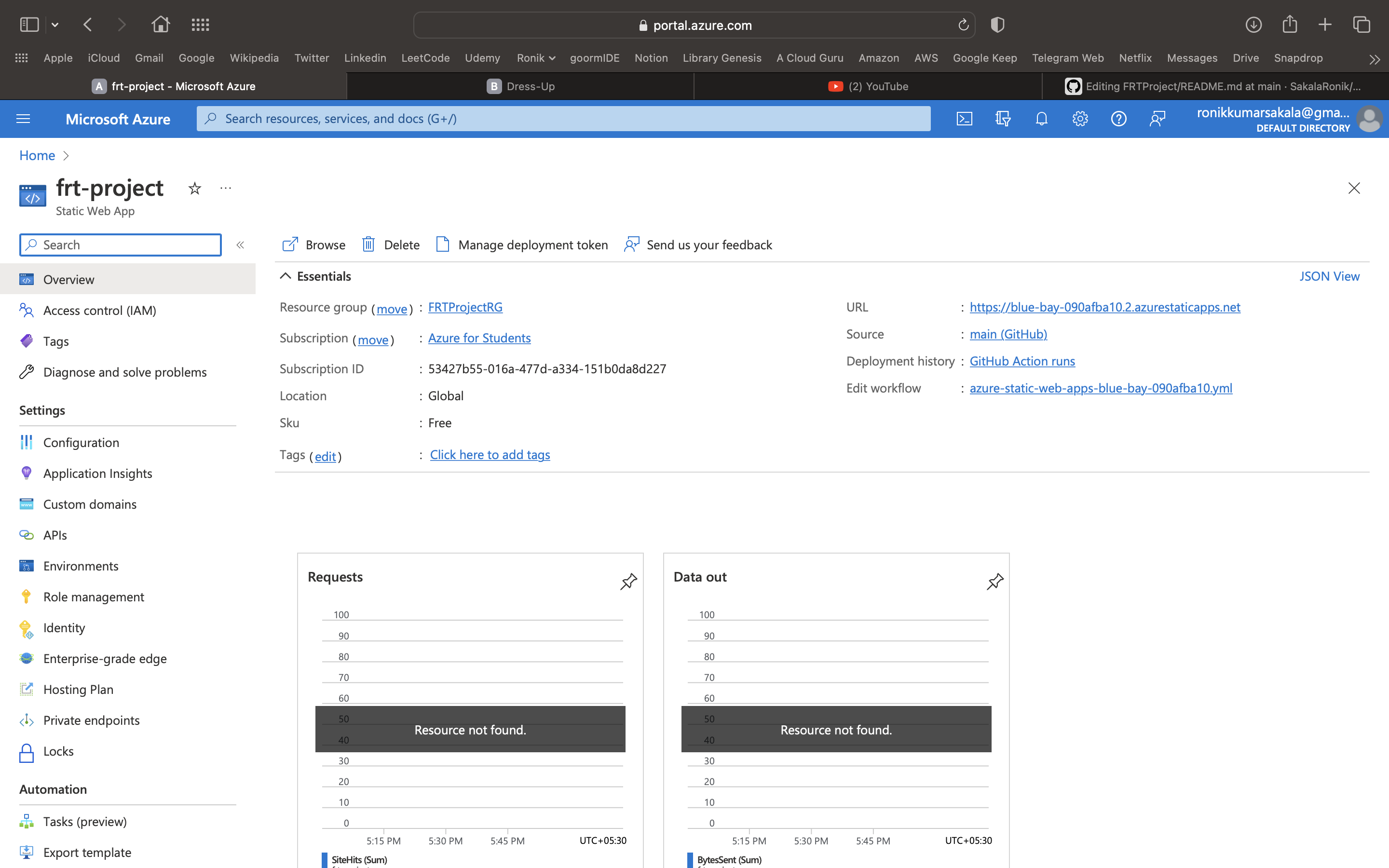Open APIs in settings
The image size is (1389, 868).
tap(127, 536)
